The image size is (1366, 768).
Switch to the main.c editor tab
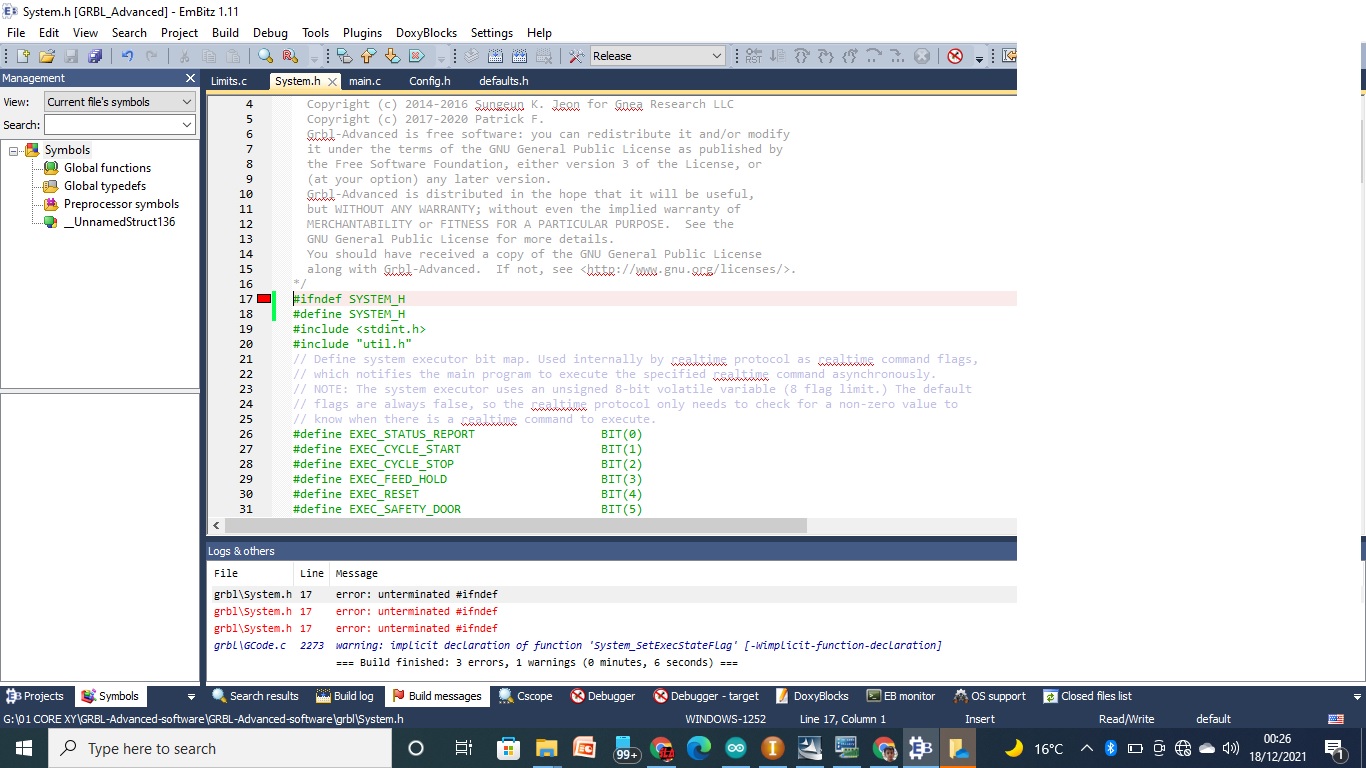click(x=365, y=81)
